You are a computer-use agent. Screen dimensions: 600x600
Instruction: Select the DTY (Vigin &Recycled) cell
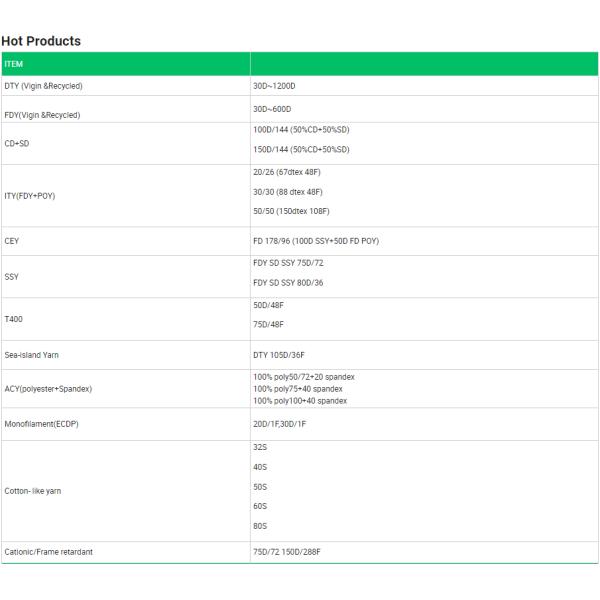(43, 86)
